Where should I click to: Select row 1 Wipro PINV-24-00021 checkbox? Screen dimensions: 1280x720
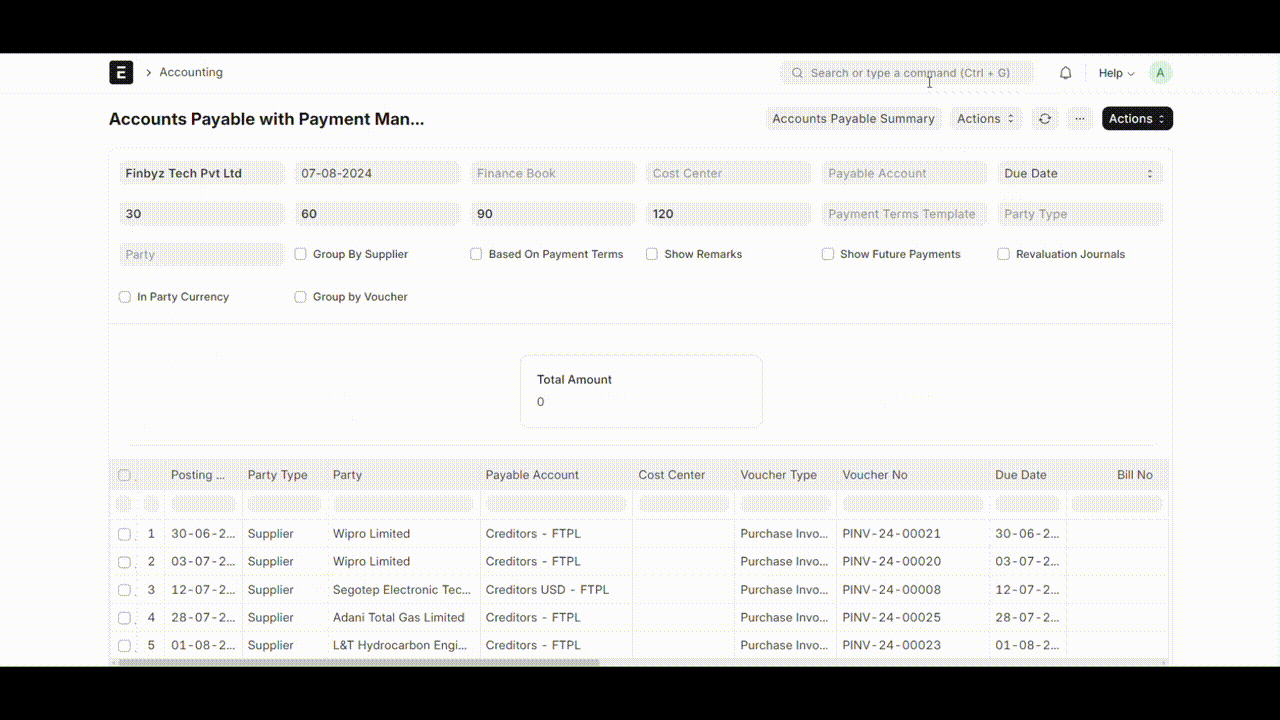tap(124, 534)
